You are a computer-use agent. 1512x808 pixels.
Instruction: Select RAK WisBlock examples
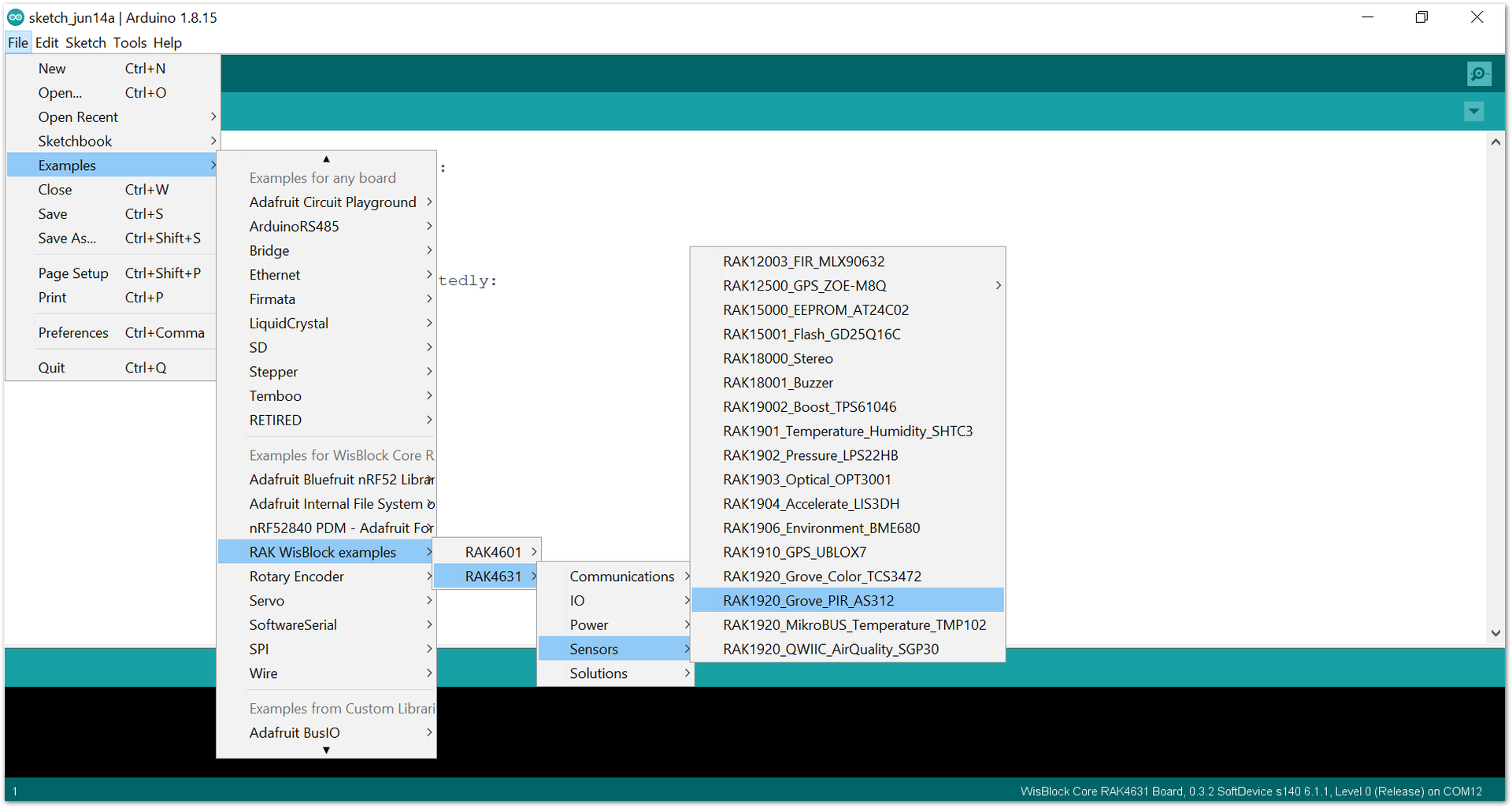tap(326, 553)
